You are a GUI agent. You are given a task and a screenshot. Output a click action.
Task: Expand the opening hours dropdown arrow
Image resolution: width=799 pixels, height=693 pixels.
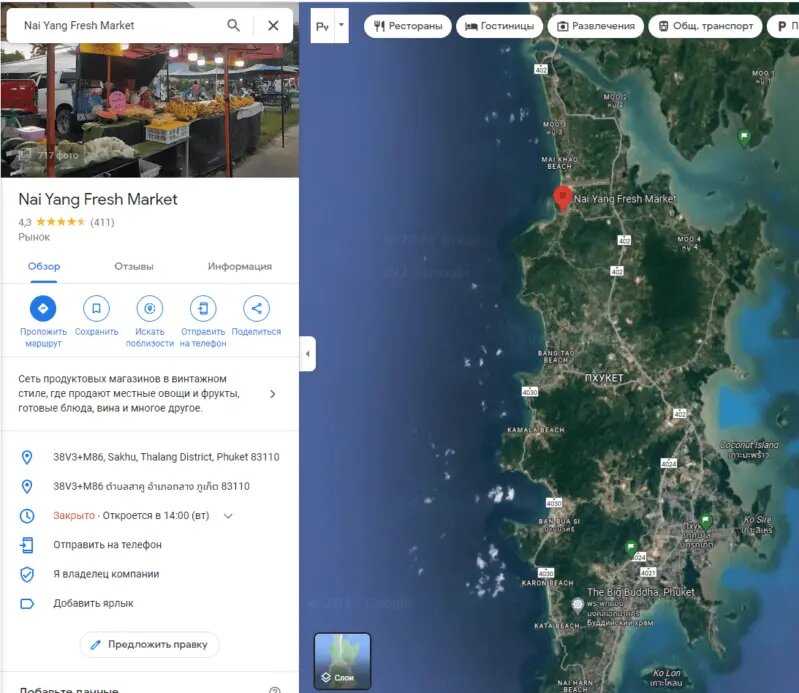[228, 516]
